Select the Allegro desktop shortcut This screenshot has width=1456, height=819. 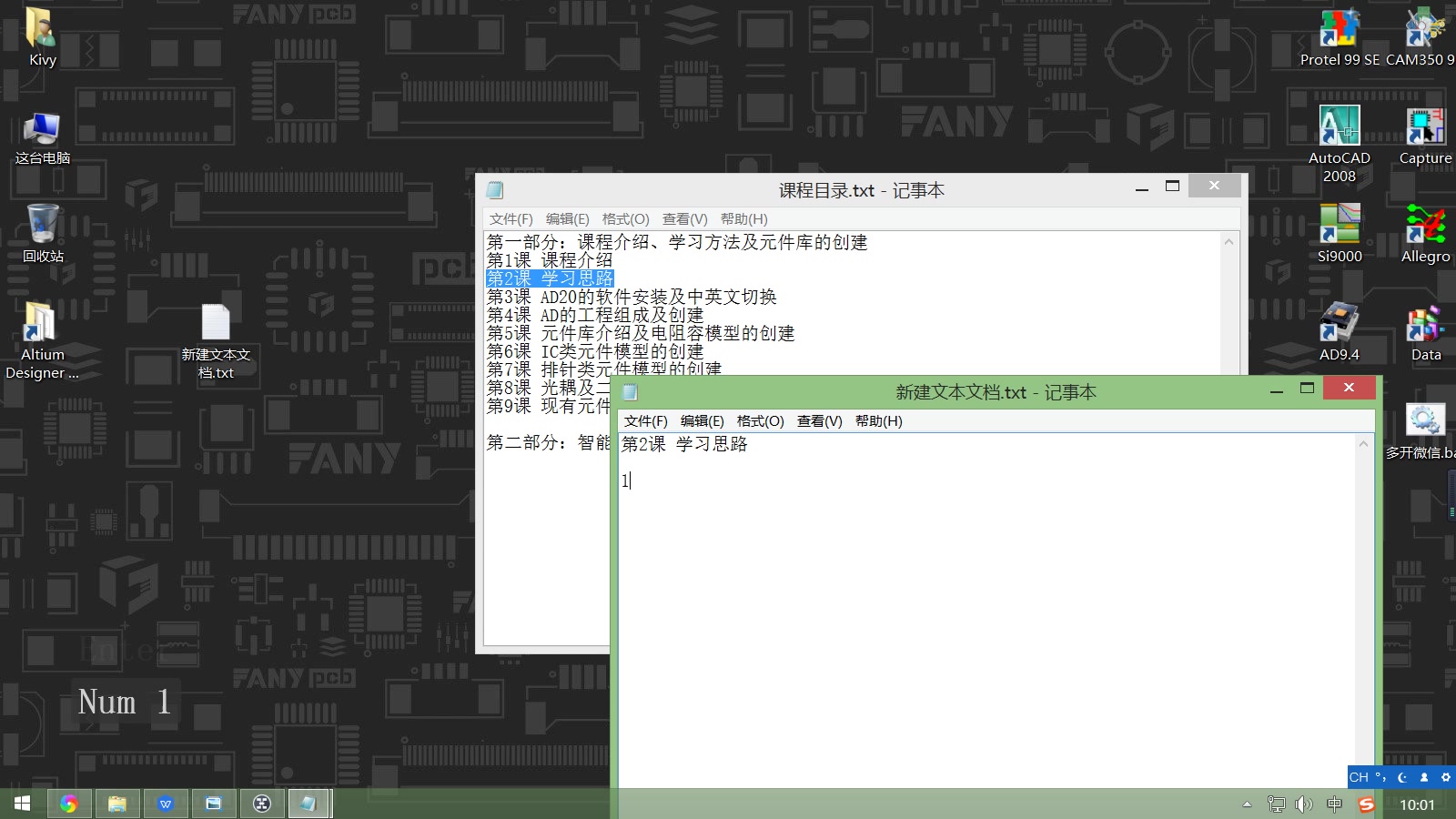(1425, 234)
